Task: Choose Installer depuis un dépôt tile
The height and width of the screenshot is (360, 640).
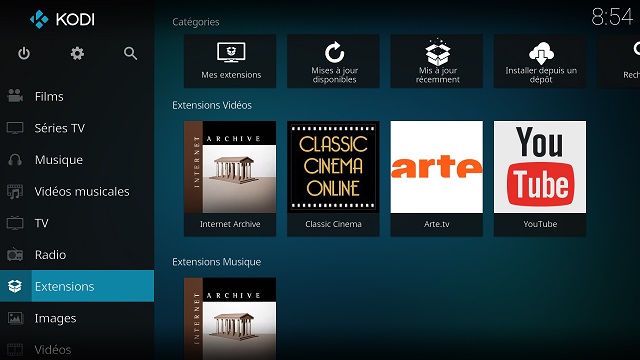Action: point(540,61)
